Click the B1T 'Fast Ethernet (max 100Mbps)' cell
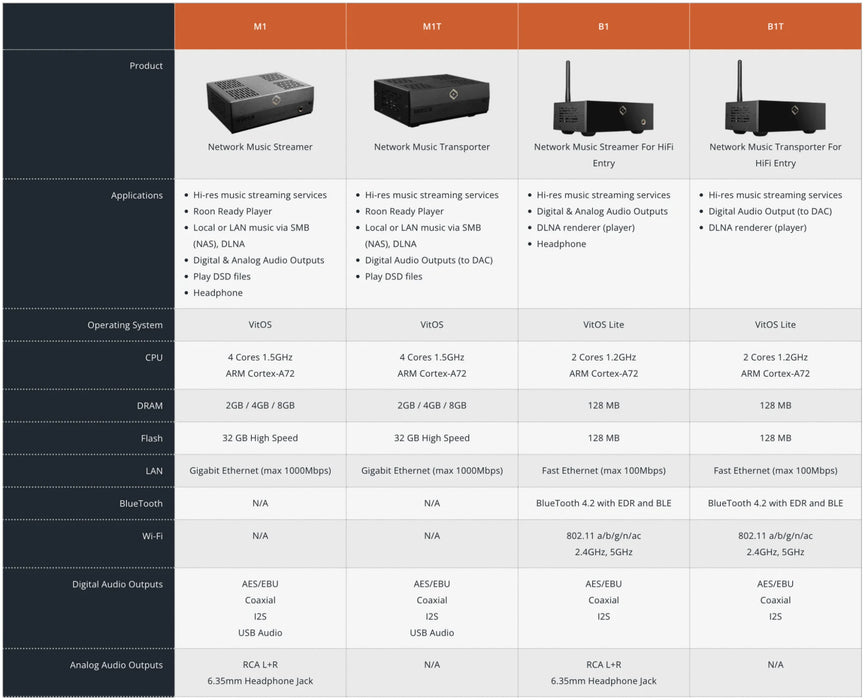 coord(775,471)
